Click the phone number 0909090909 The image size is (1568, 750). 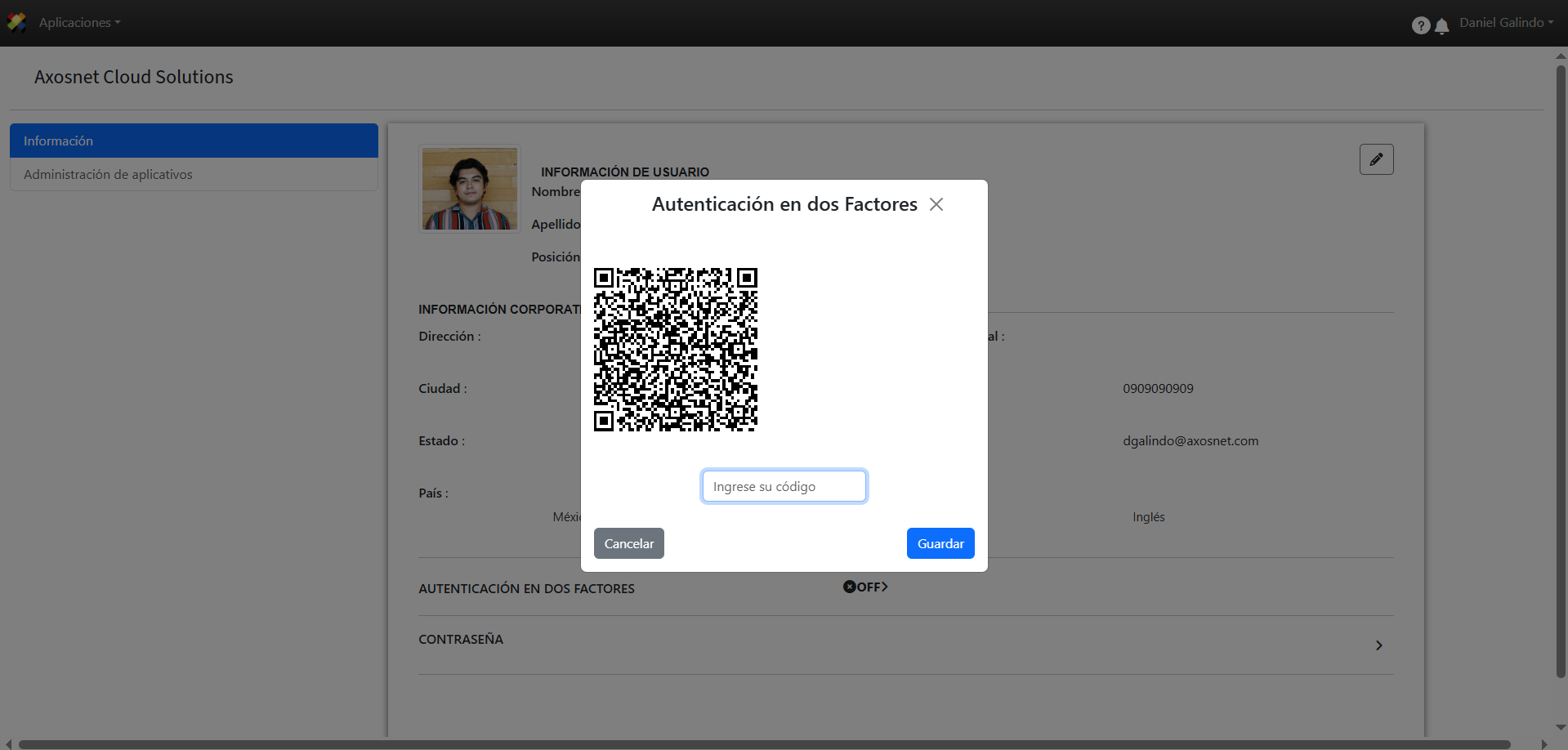coord(1158,388)
